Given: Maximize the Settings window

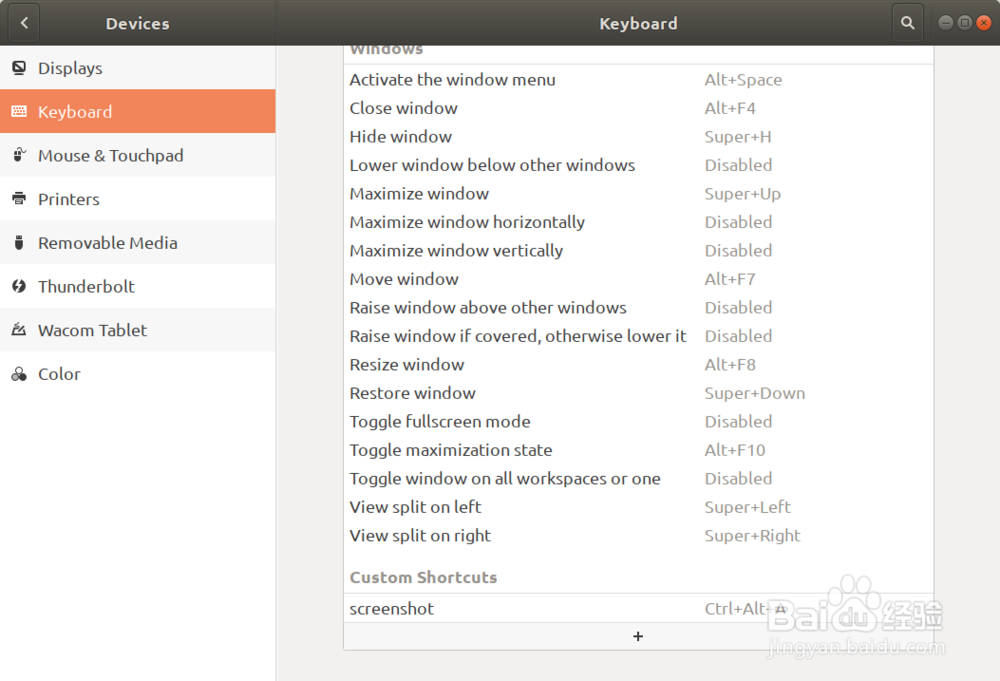Looking at the screenshot, I should [x=965, y=23].
